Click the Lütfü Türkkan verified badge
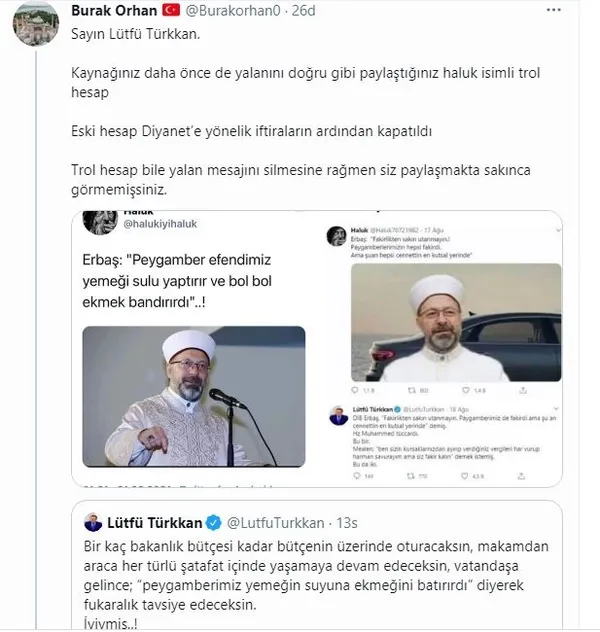The image size is (600, 632). click(x=214, y=523)
